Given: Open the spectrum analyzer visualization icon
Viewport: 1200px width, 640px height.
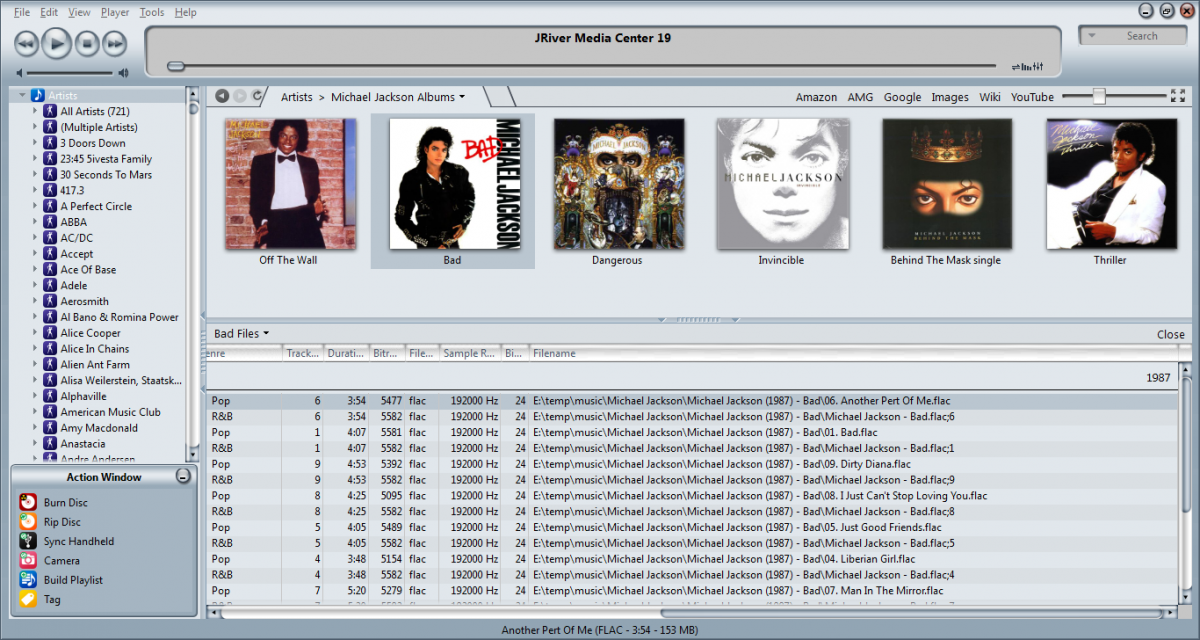Looking at the screenshot, I should (1026, 67).
